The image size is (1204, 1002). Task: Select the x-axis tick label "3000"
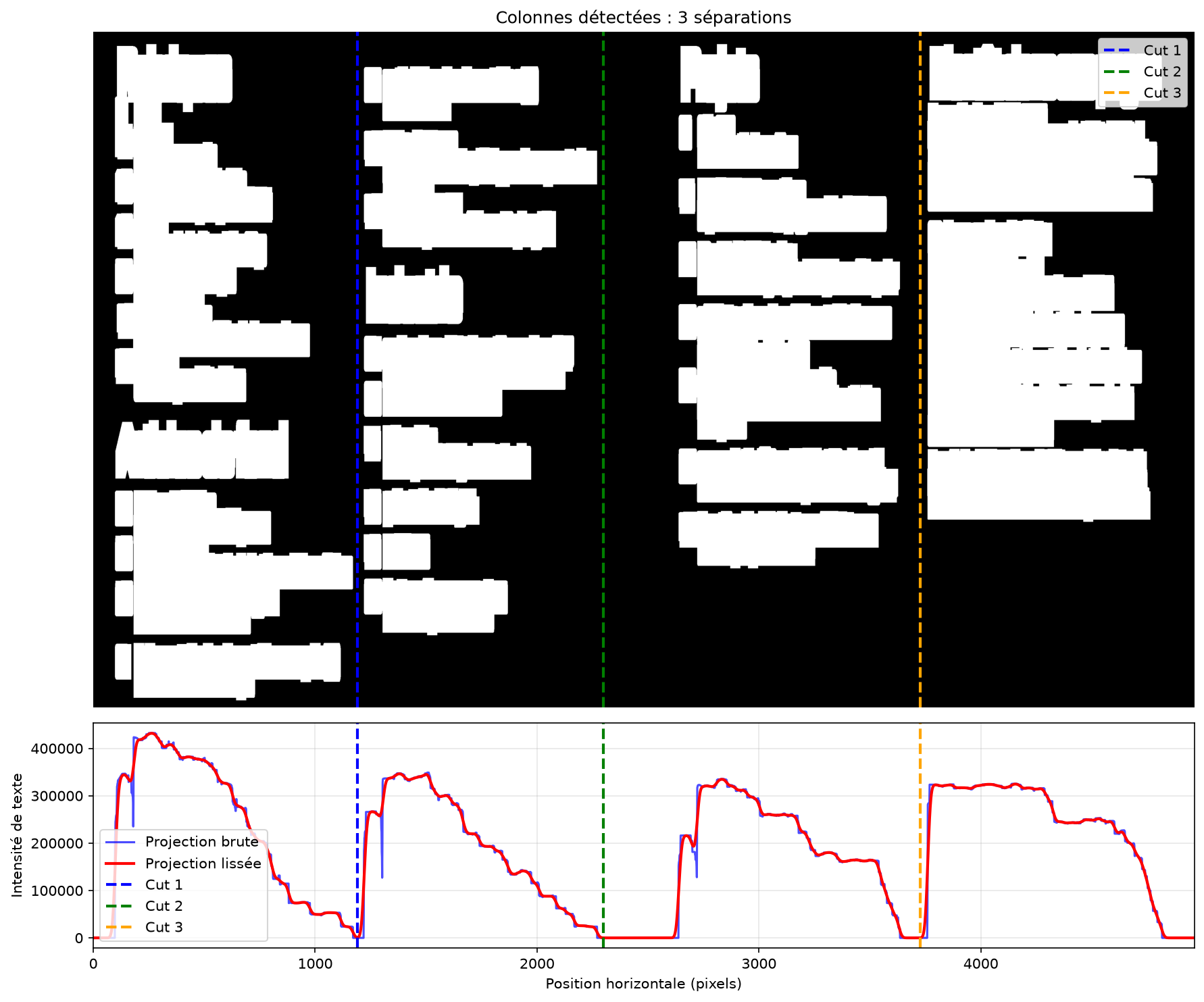759,964
